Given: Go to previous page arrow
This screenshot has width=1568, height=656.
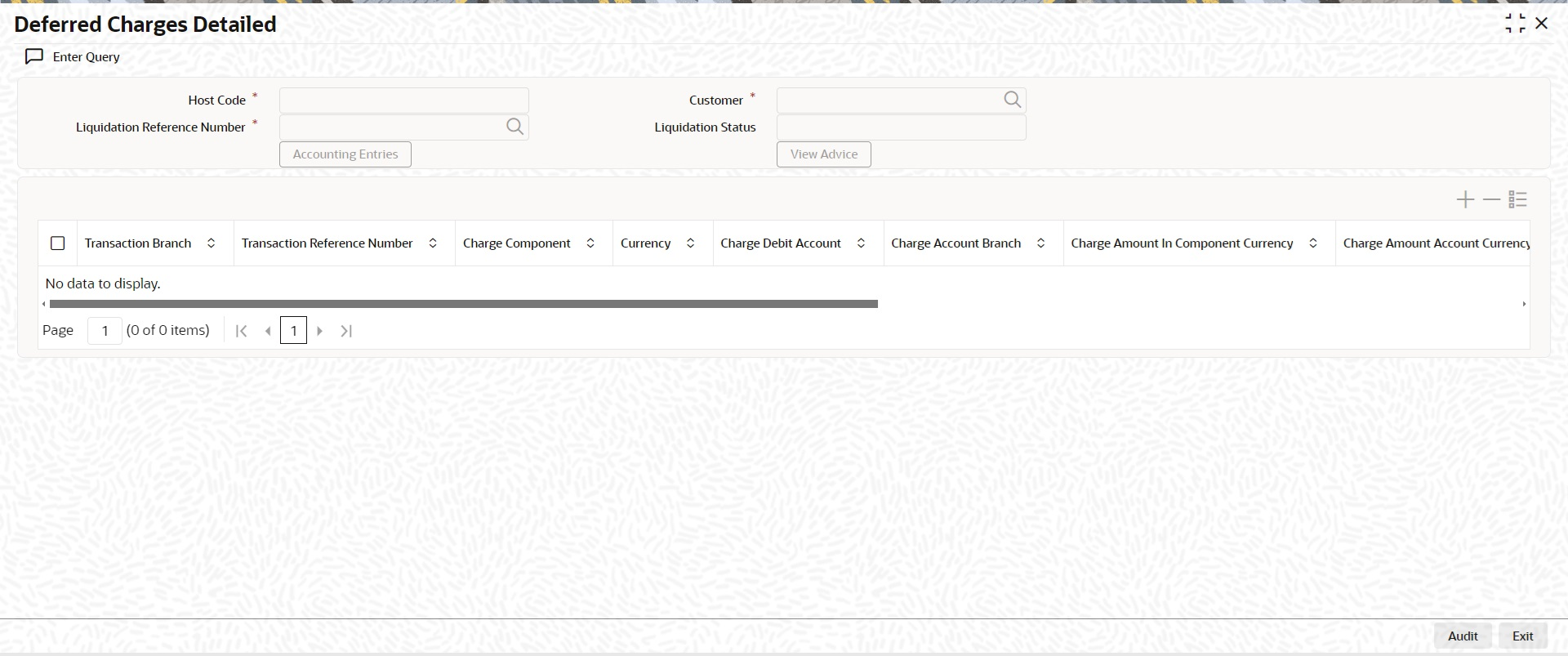Looking at the screenshot, I should [x=268, y=331].
